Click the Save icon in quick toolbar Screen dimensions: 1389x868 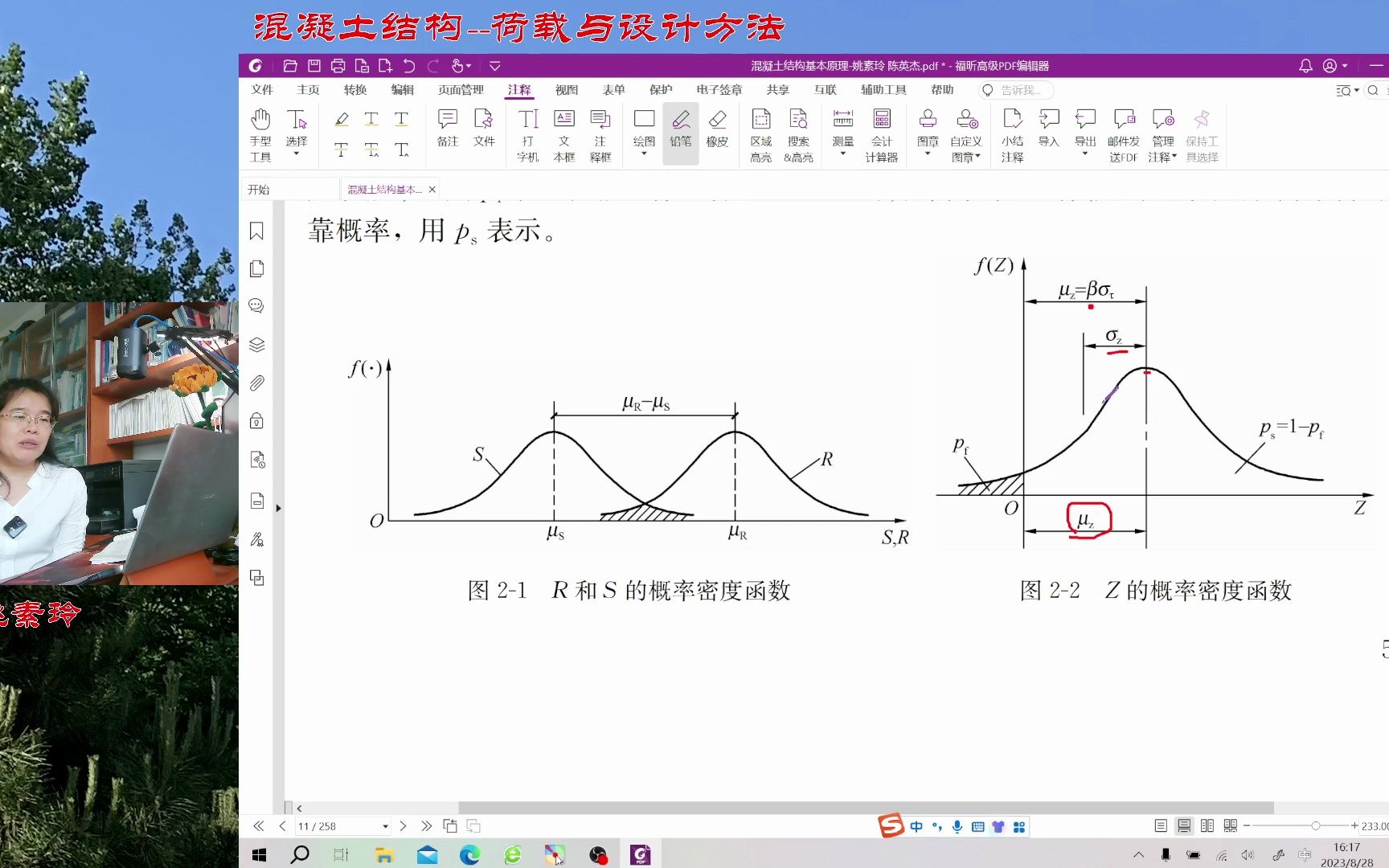(x=314, y=66)
